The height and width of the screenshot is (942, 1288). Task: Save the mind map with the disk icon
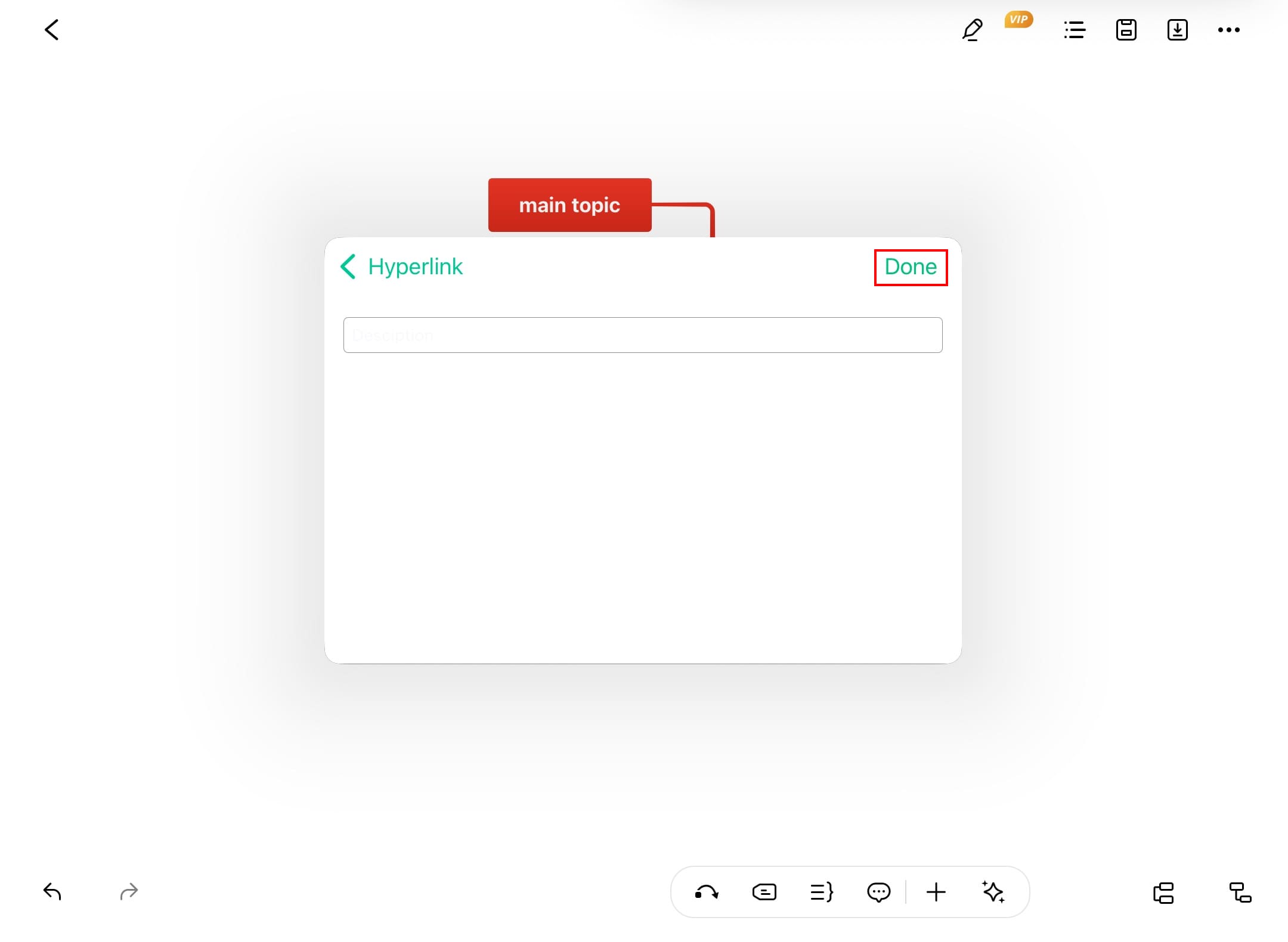pos(1126,30)
